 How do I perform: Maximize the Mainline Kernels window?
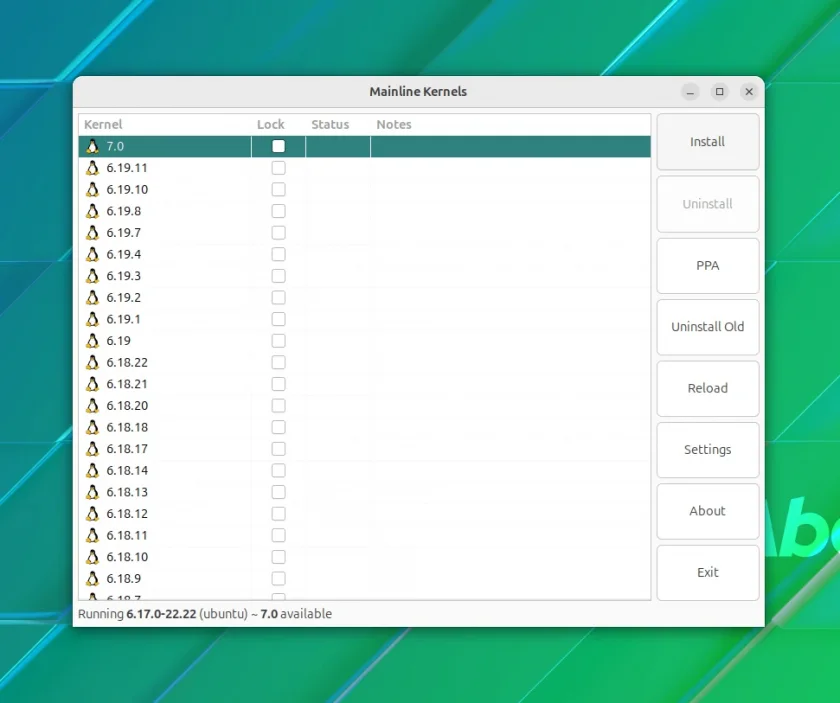point(719,92)
